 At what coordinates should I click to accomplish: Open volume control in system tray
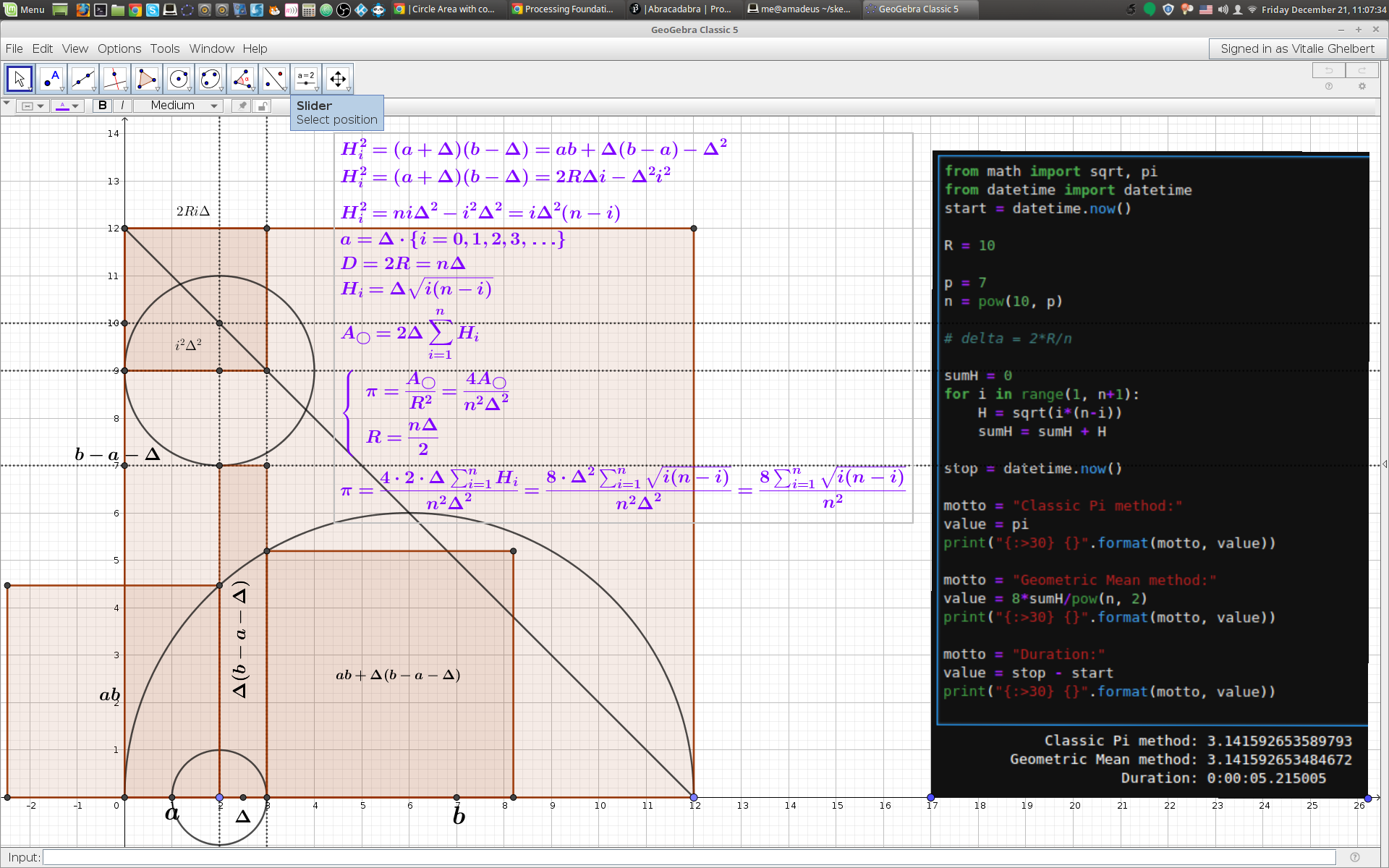[x=1222, y=9]
